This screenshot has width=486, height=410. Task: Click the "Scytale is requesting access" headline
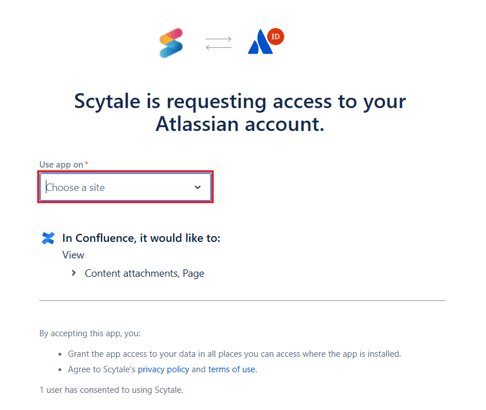pos(240,113)
